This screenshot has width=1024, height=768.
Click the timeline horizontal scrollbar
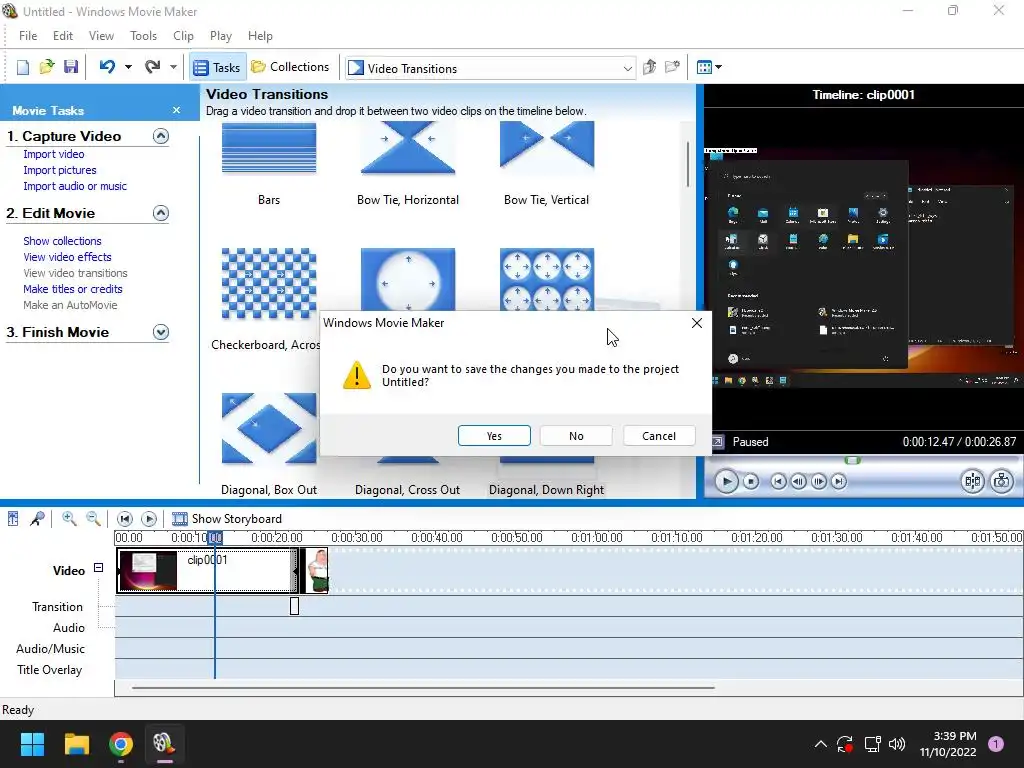click(423, 688)
